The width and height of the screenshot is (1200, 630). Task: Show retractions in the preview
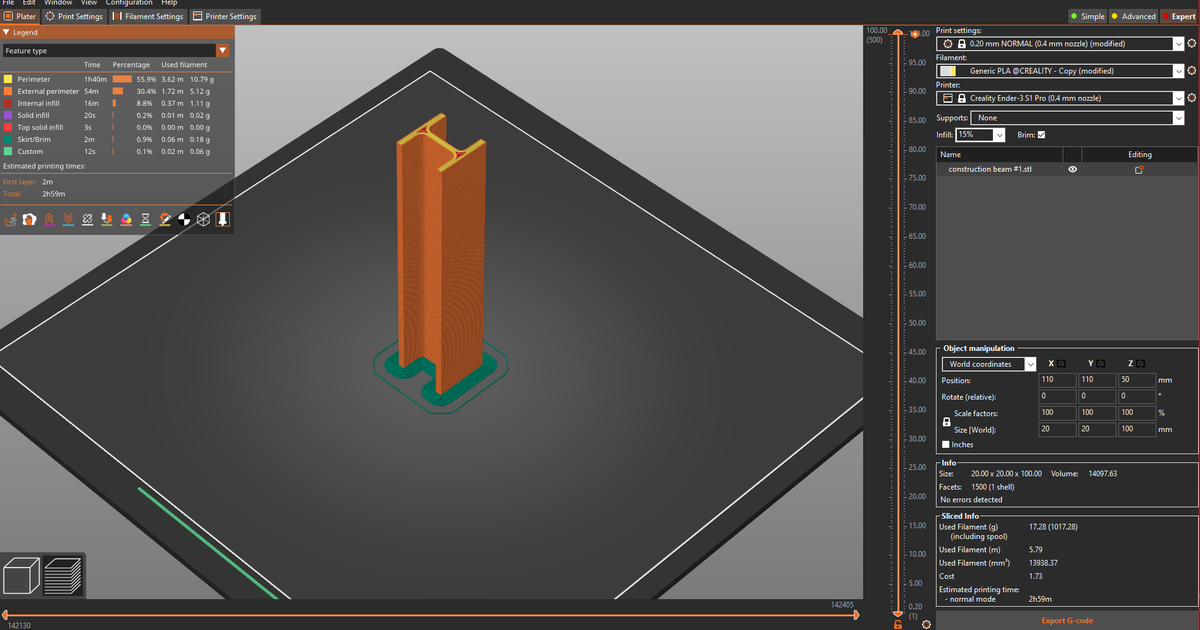click(x=49, y=220)
